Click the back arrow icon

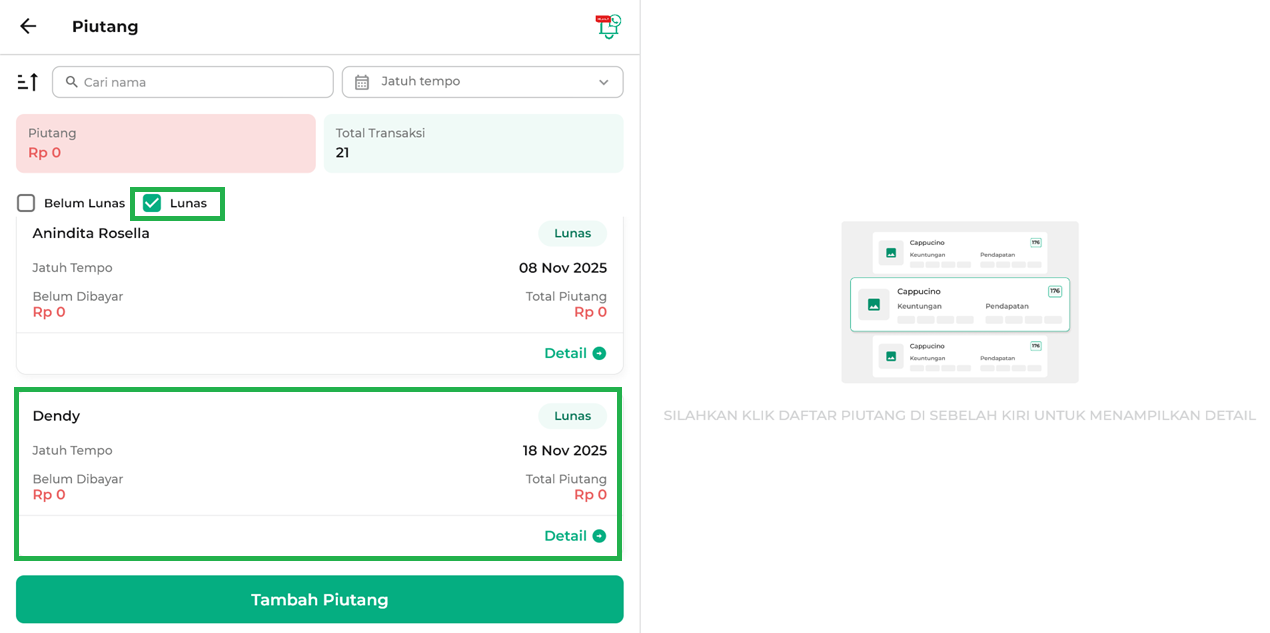click(x=28, y=27)
